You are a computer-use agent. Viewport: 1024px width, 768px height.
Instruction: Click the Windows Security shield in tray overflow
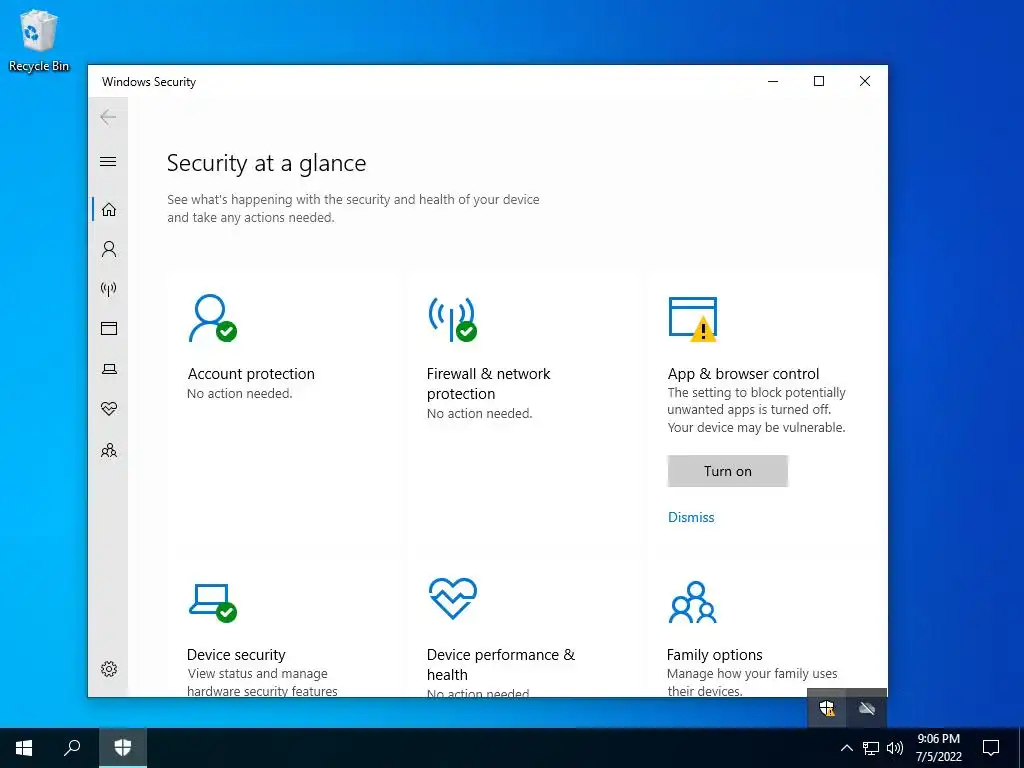tap(827, 708)
